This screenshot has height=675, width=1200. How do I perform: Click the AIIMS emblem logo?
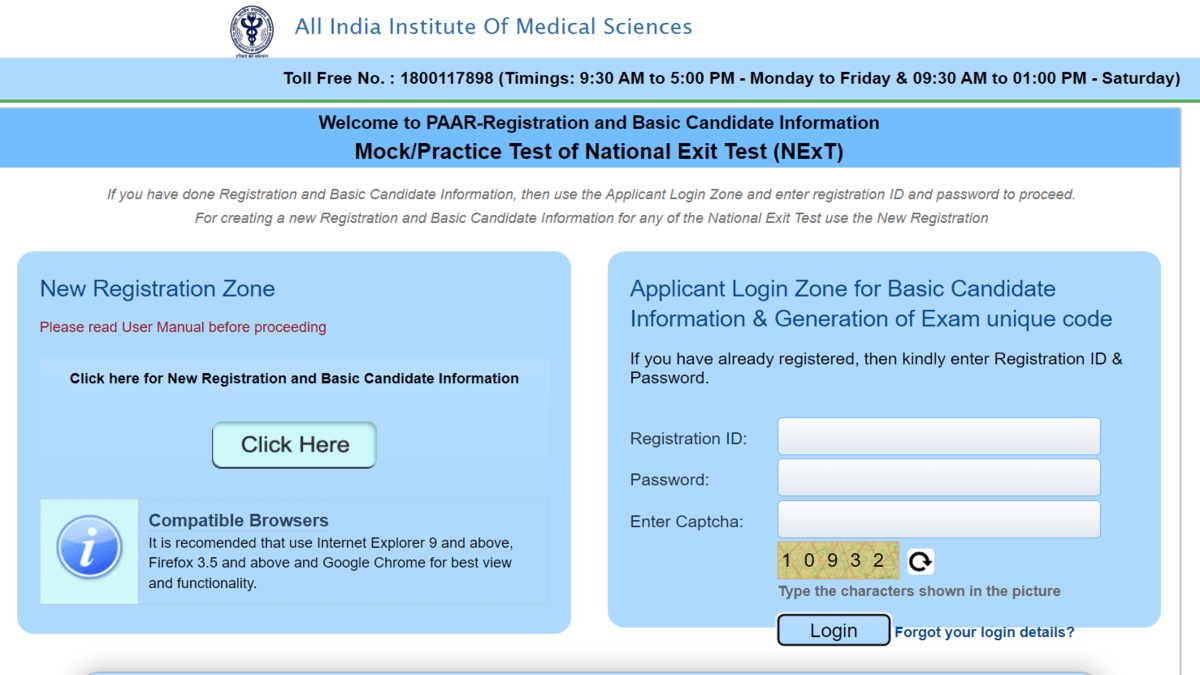252,30
